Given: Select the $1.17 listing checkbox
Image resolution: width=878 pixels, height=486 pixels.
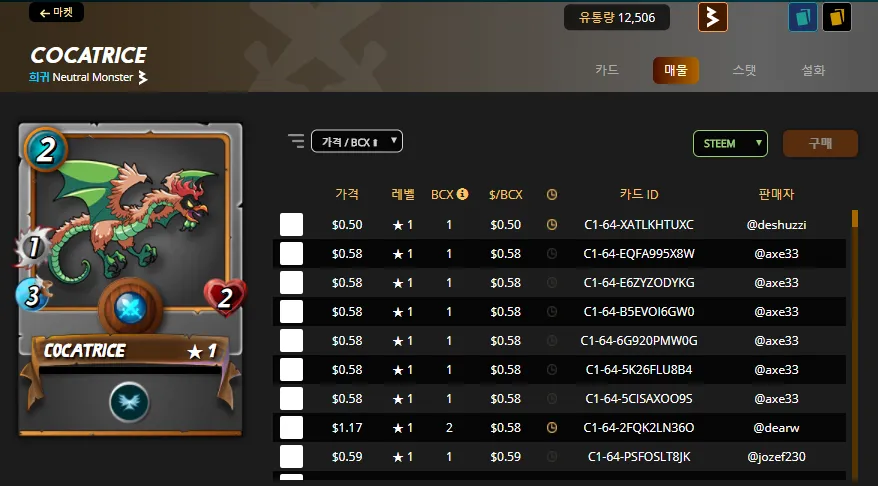Looking at the screenshot, I should tap(291, 428).
